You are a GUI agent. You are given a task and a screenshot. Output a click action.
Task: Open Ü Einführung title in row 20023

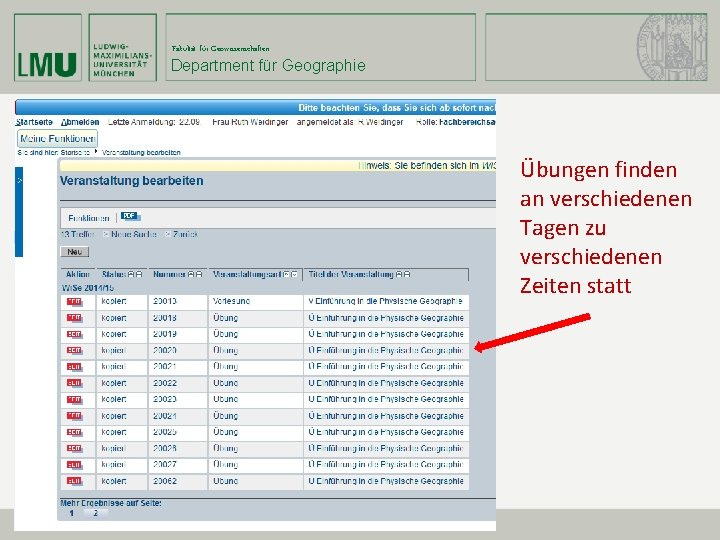click(x=386, y=399)
